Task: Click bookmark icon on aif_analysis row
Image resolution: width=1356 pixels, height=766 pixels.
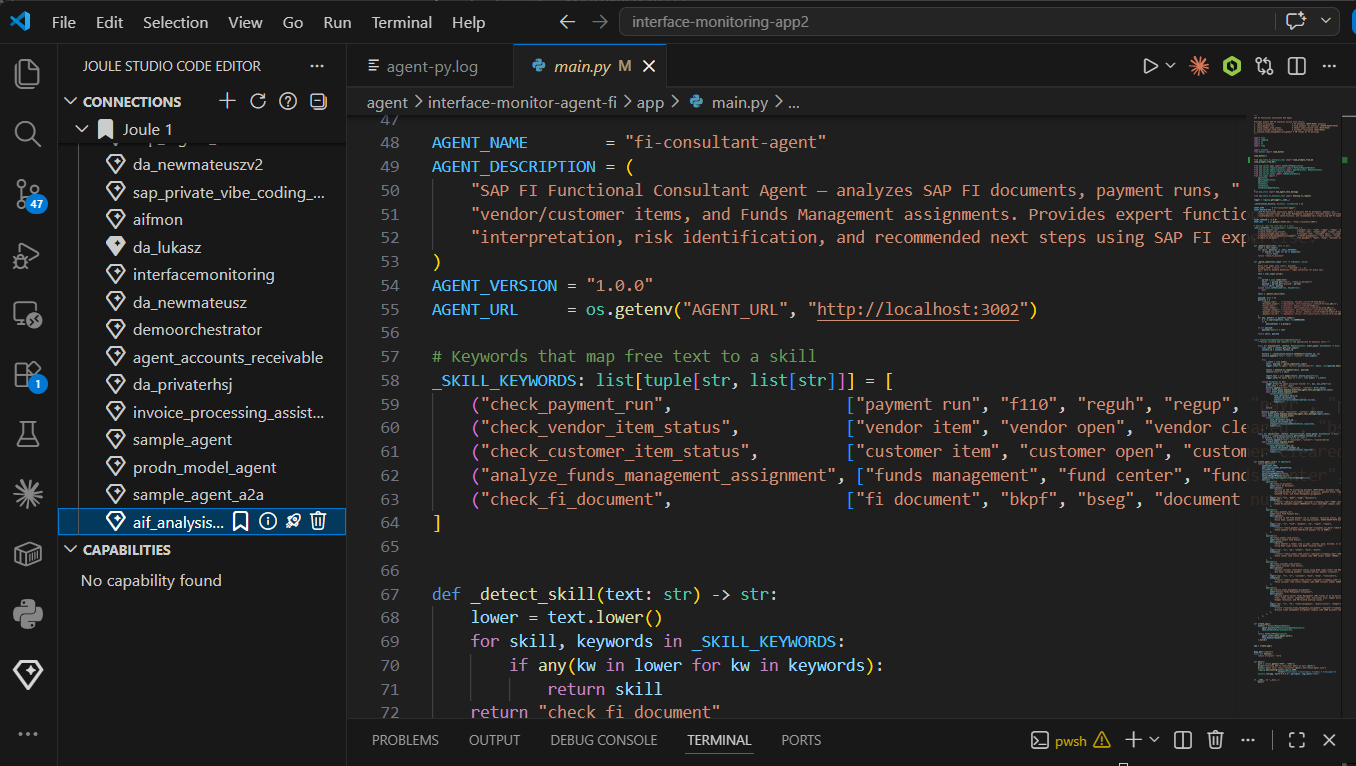Action: pos(241,521)
